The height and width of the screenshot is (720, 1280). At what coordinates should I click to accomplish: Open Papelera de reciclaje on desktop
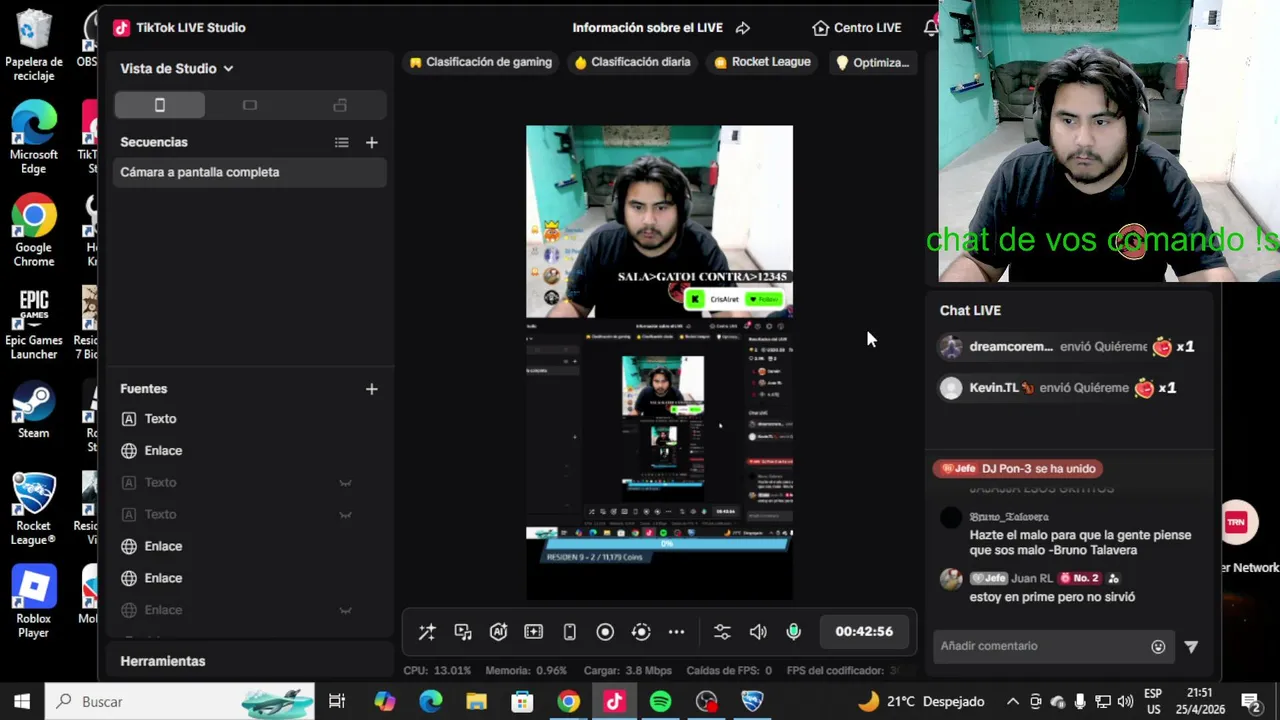click(33, 46)
